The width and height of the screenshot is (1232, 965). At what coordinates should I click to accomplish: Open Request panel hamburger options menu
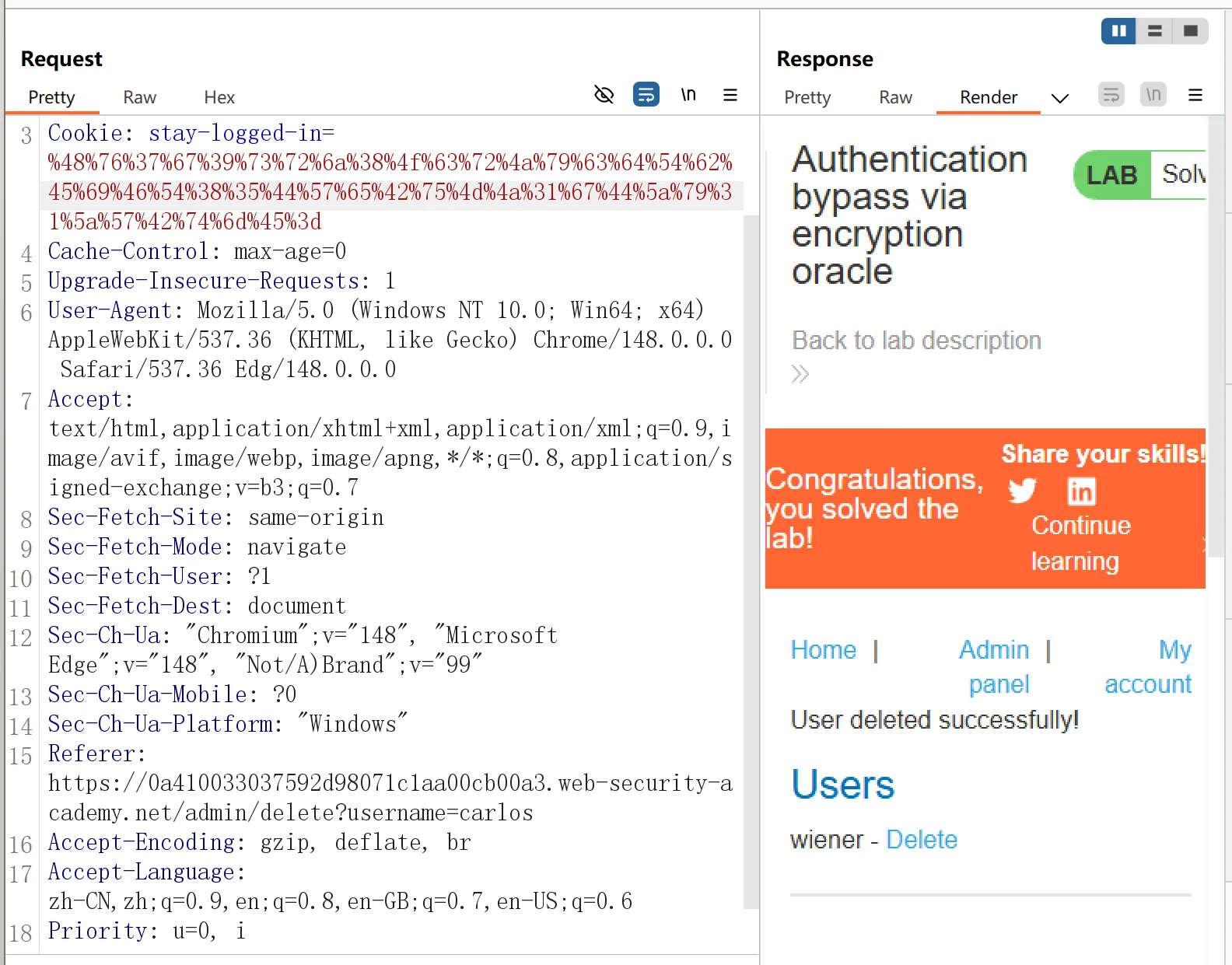730,95
